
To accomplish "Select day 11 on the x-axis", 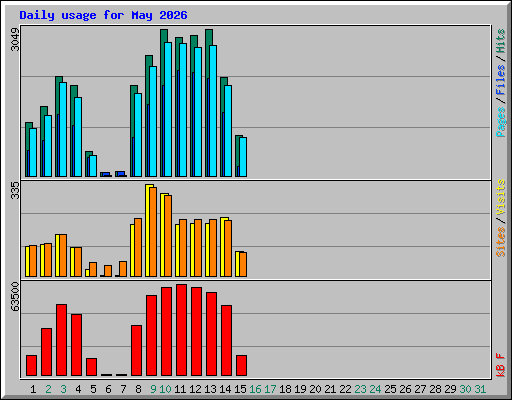I will pos(180,389).
